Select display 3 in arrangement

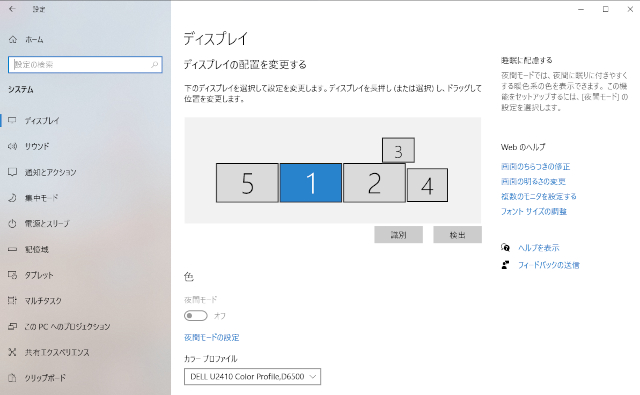pyautogui.click(x=398, y=150)
